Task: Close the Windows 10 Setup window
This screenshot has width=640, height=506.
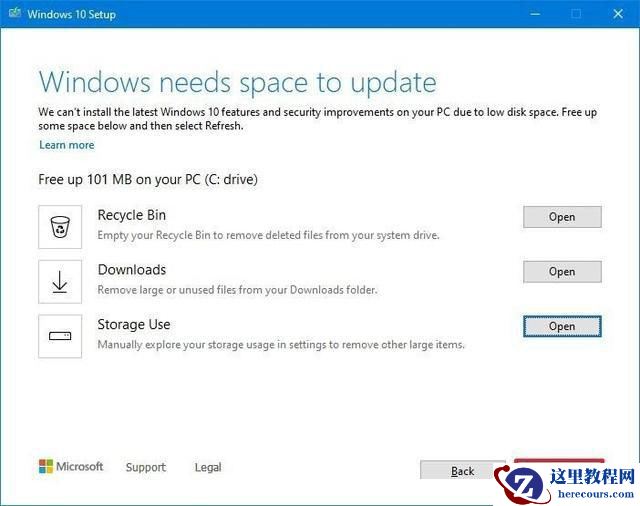Action: coord(618,14)
